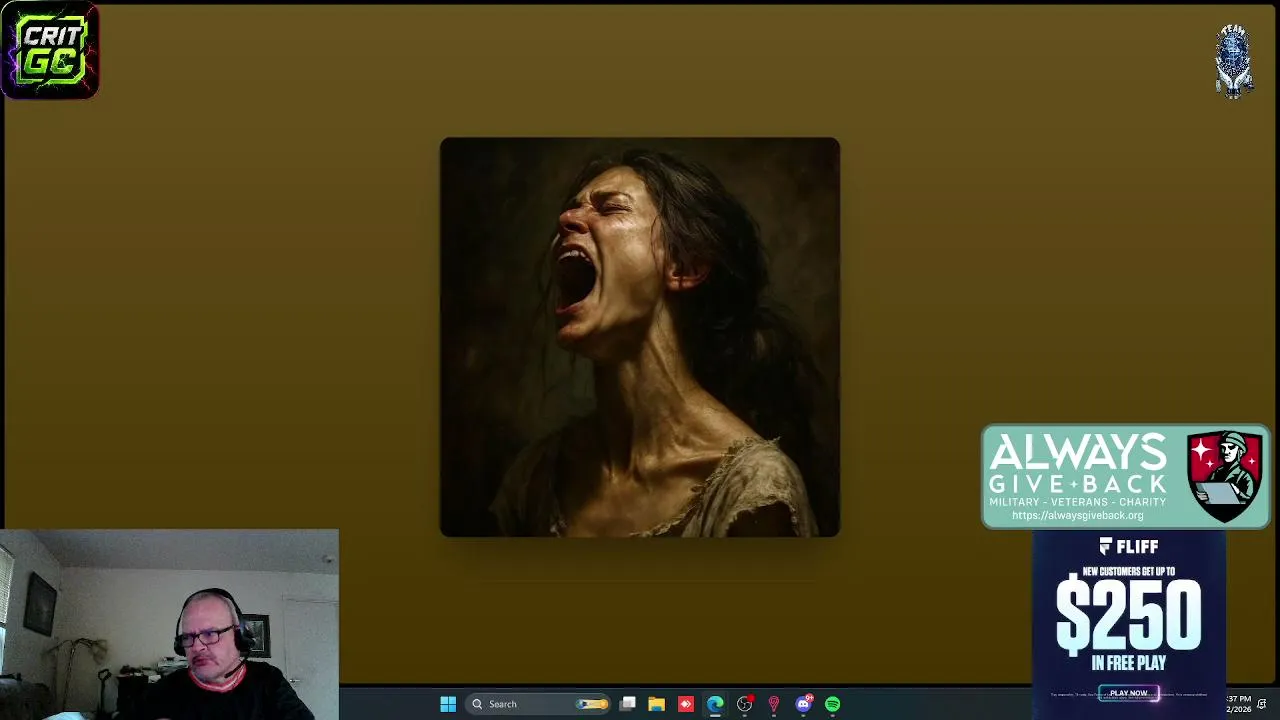The image size is (1280, 720).
Task: Switch to Microsoft Edge in the taskbar
Action: click(715, 704)
